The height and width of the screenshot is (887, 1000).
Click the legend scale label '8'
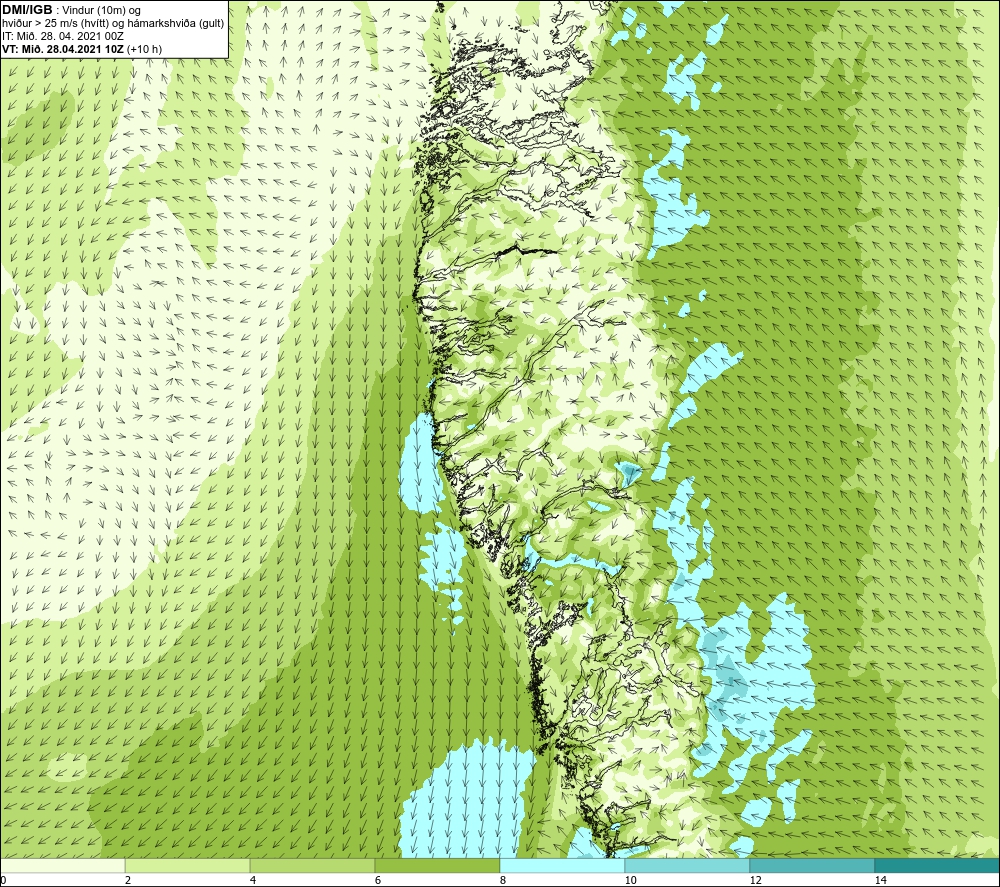coord(503,880)
